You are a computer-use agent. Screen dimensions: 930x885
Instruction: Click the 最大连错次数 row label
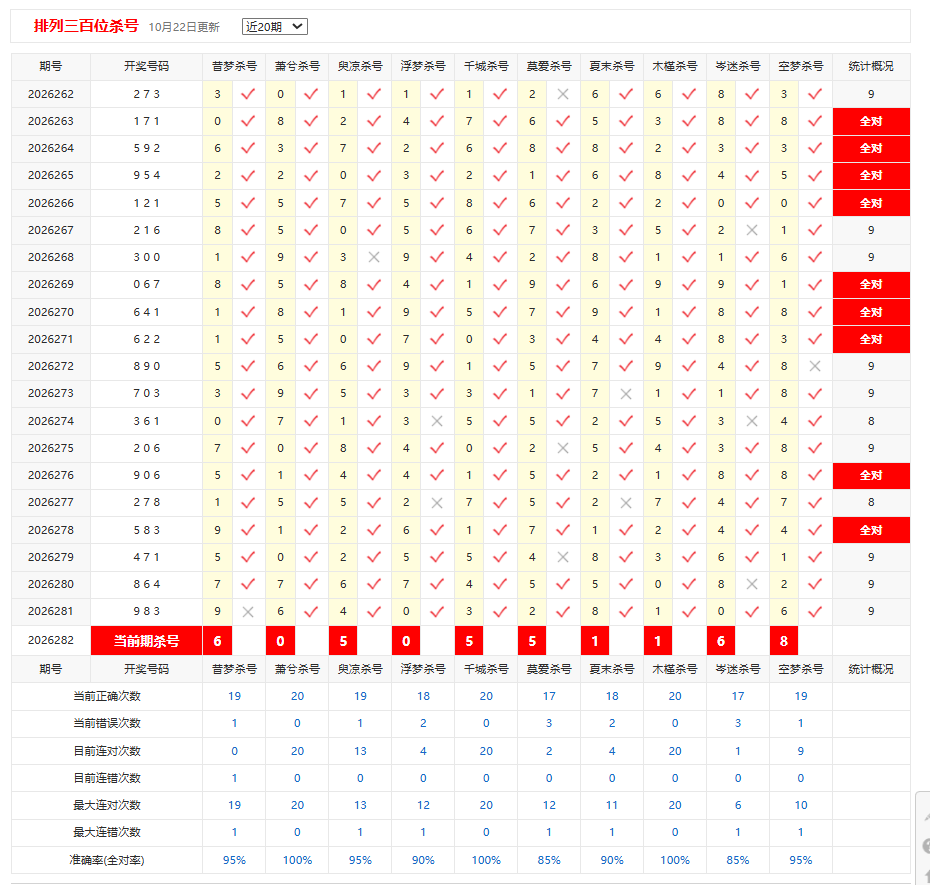click(107, 832)
